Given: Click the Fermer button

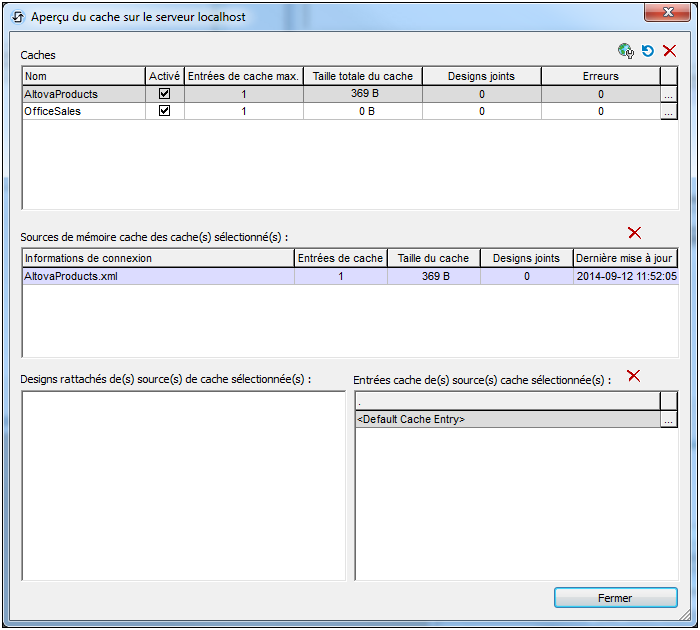Looking at the screenshot, I should tap(614, 598).
